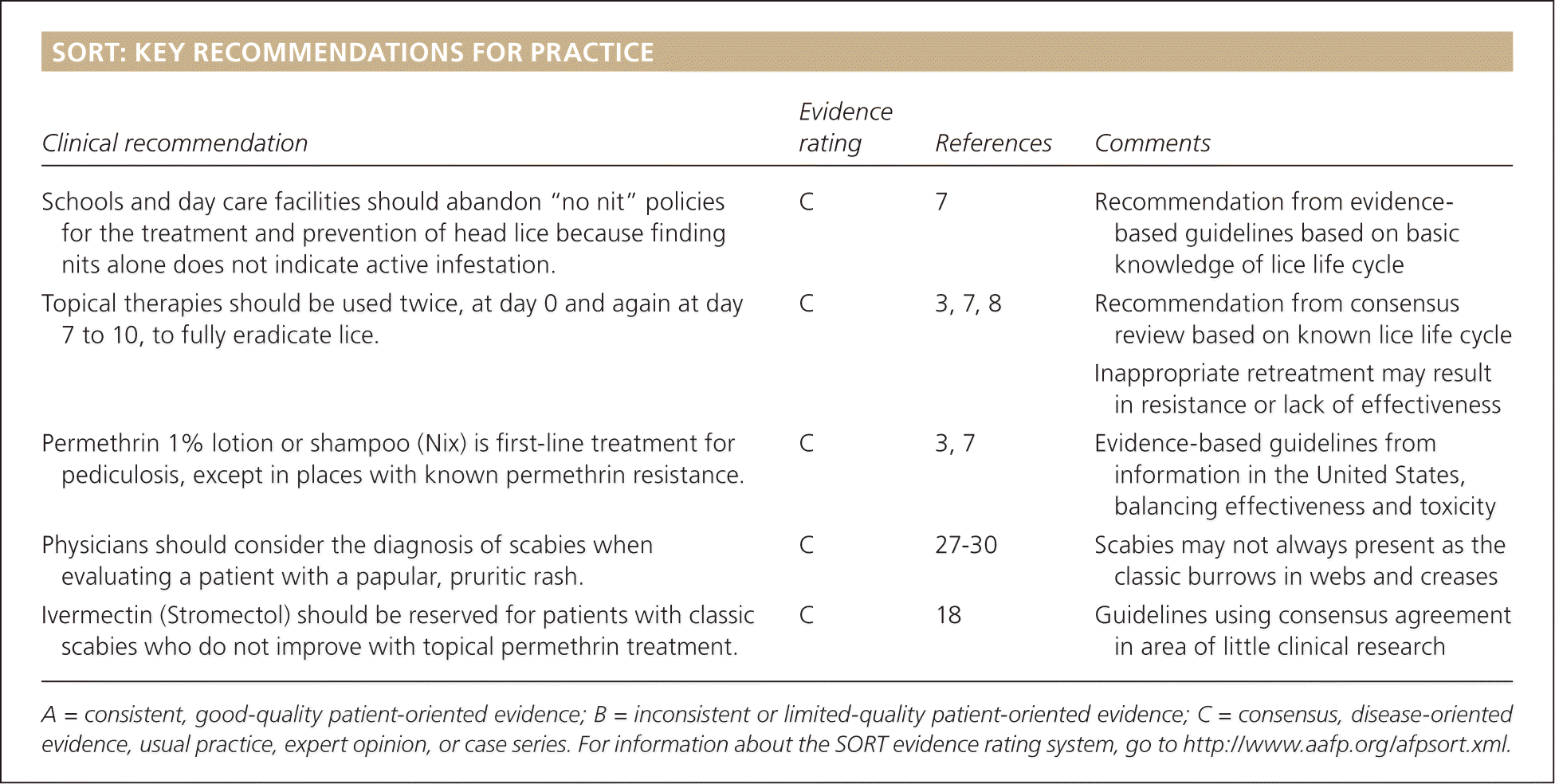Click reference number 7 in first row
1555x784 pixels.
click(x=941, y=202)
